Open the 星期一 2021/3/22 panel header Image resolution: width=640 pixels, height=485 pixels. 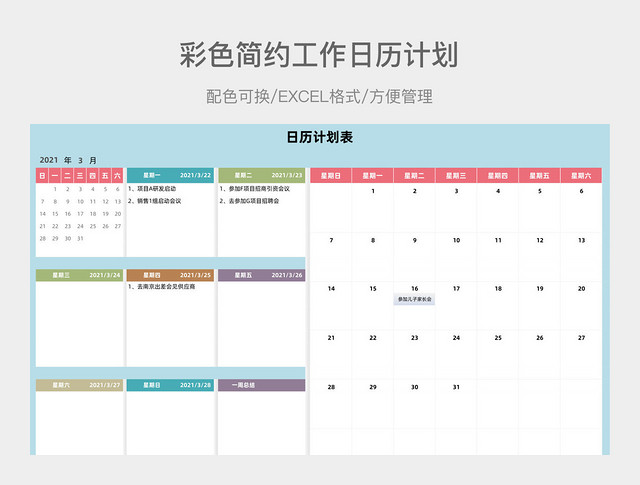170,175
